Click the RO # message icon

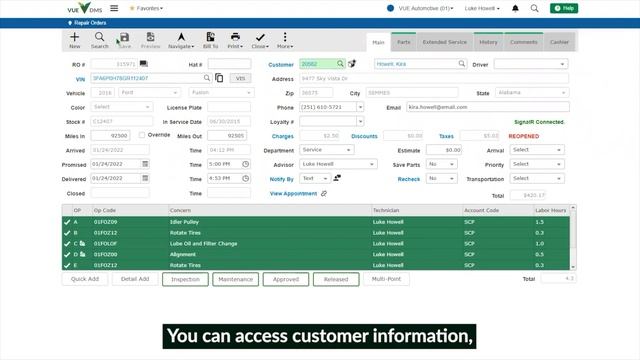click(x=144, y=64)
